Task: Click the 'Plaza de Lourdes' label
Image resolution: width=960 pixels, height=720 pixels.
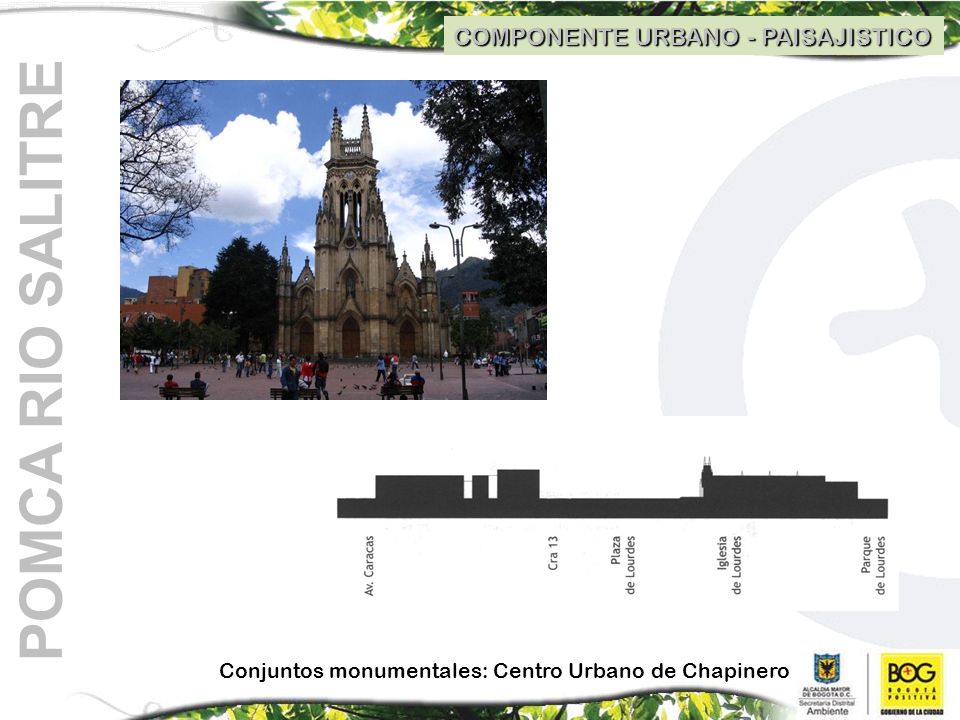Action: click(623, 565)
